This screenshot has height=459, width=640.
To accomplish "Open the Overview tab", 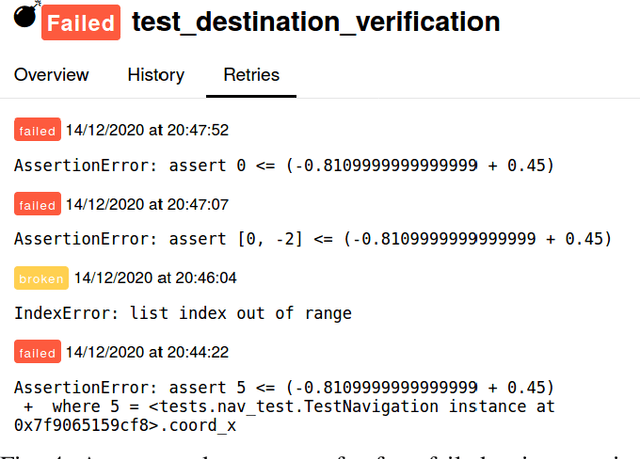I will 51,75.
